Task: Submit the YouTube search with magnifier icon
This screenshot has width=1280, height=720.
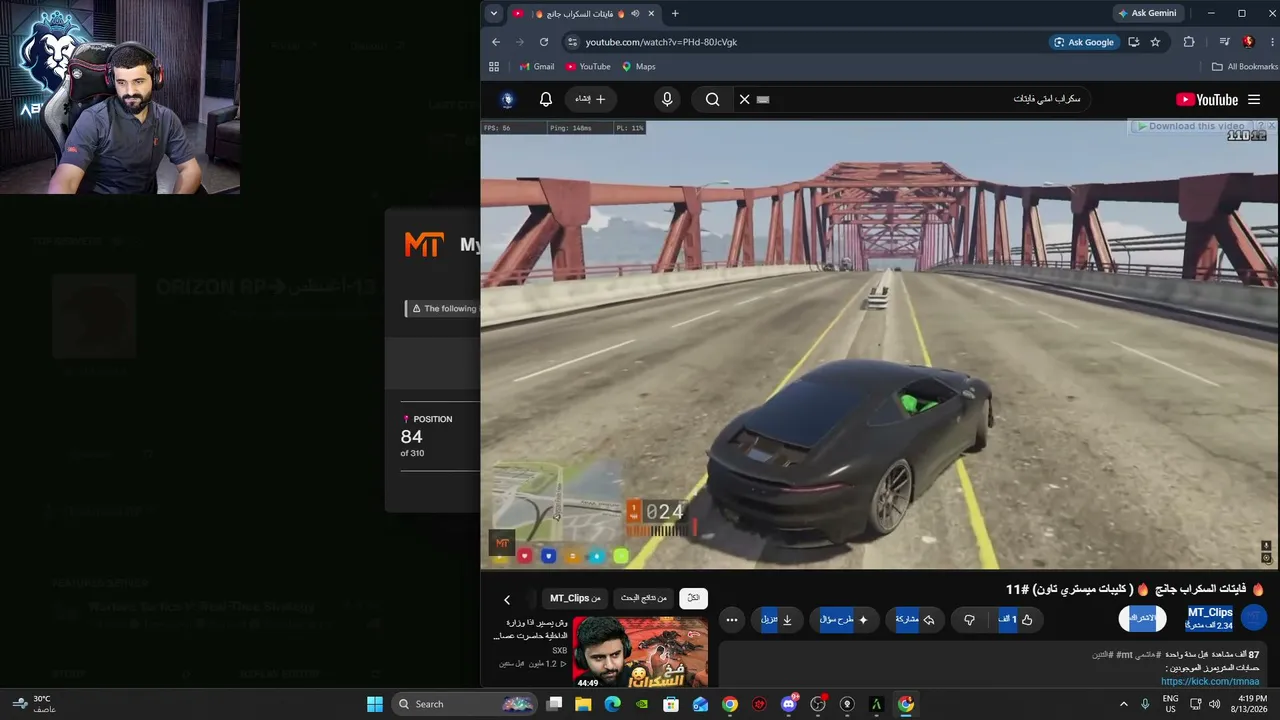Action: [712, 99]
